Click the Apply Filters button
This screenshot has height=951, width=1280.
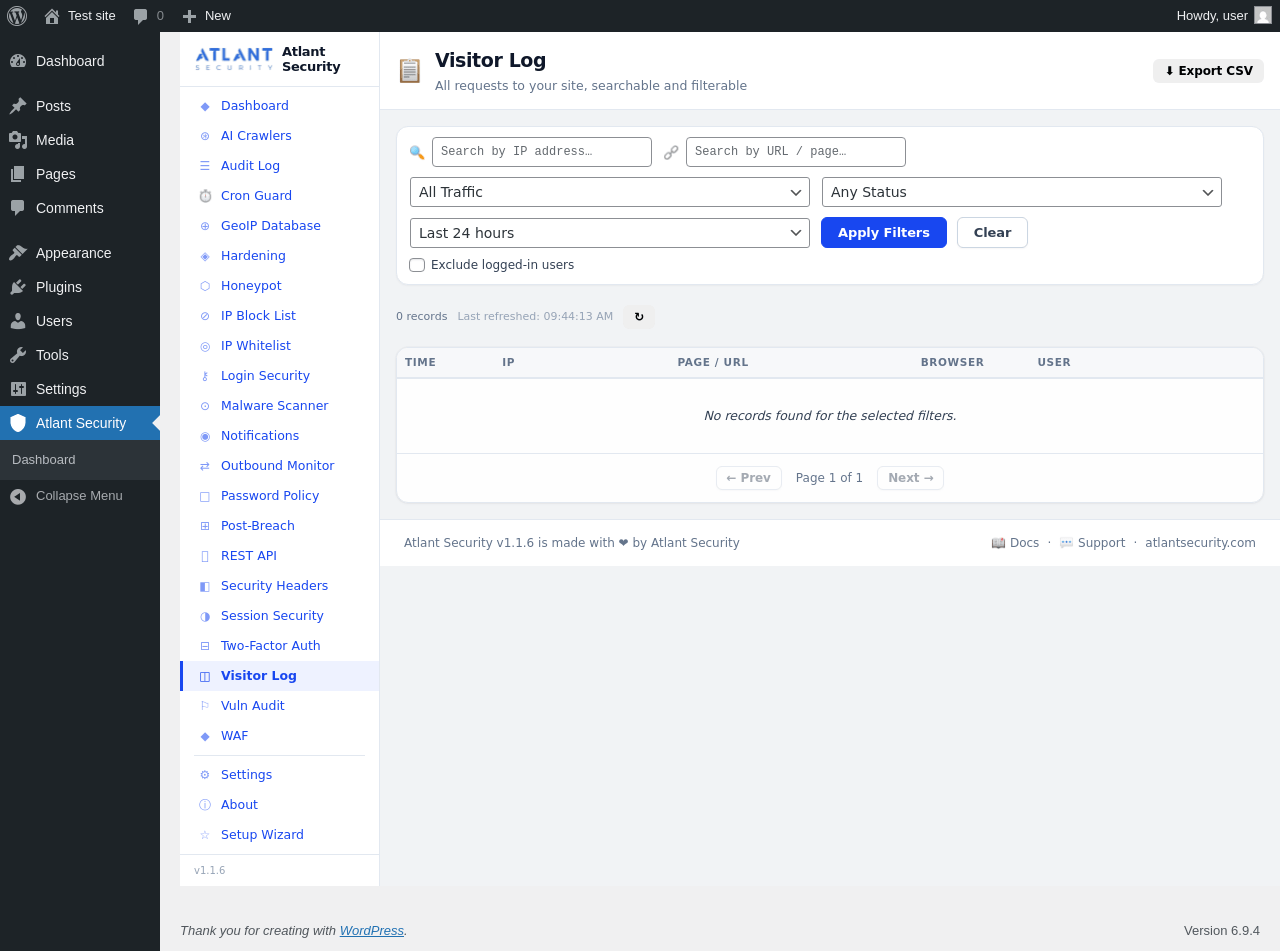point(884,233)
